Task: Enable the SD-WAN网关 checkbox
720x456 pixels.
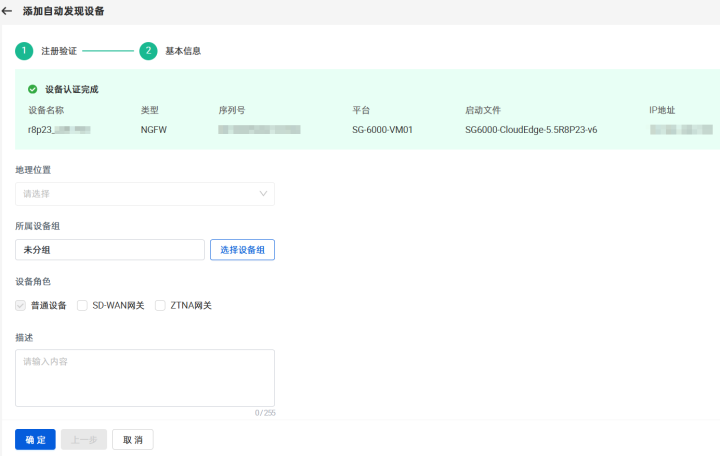Action: tap(83, 306)
